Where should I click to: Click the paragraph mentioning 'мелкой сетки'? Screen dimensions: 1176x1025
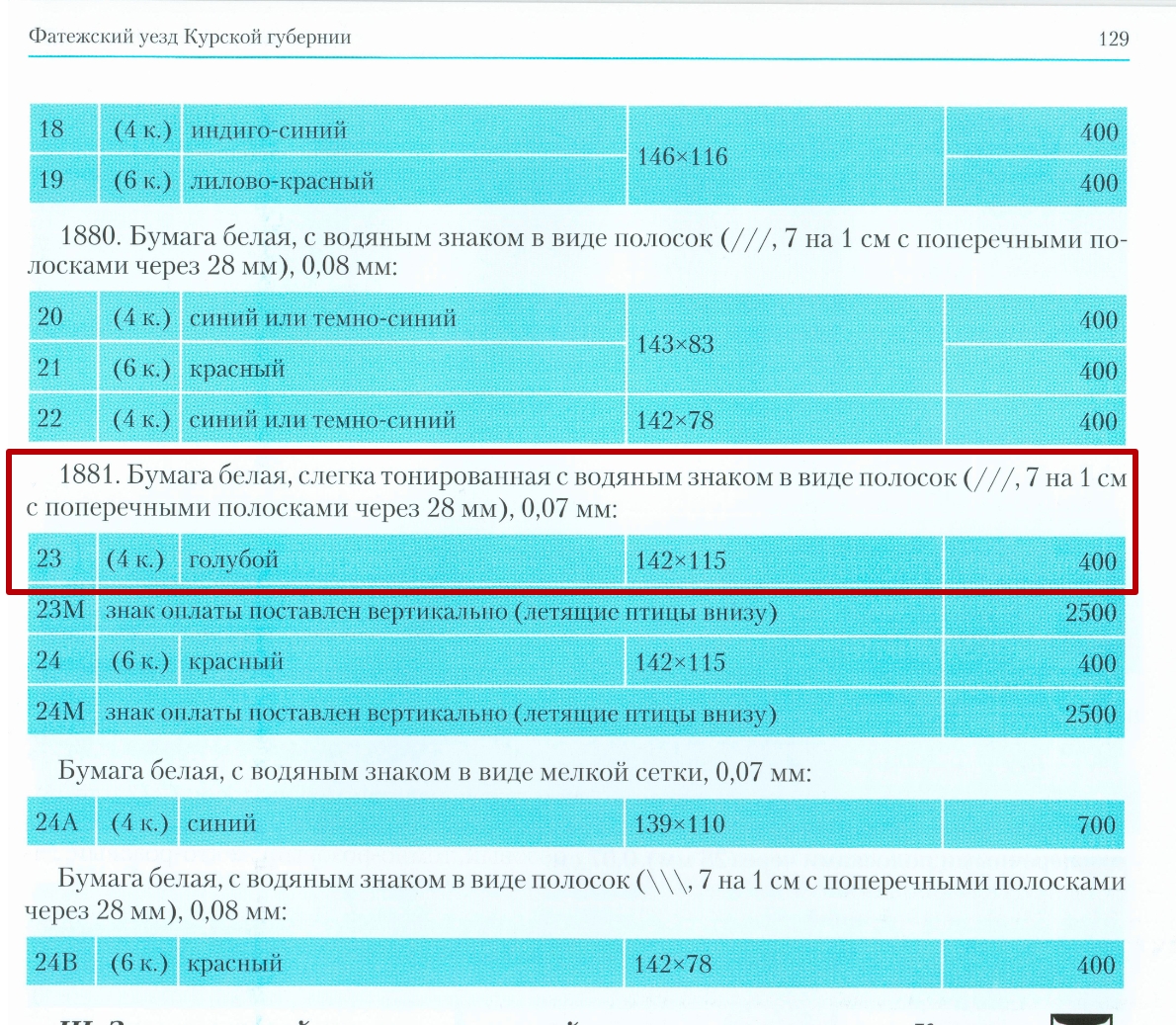click(435, 772)
